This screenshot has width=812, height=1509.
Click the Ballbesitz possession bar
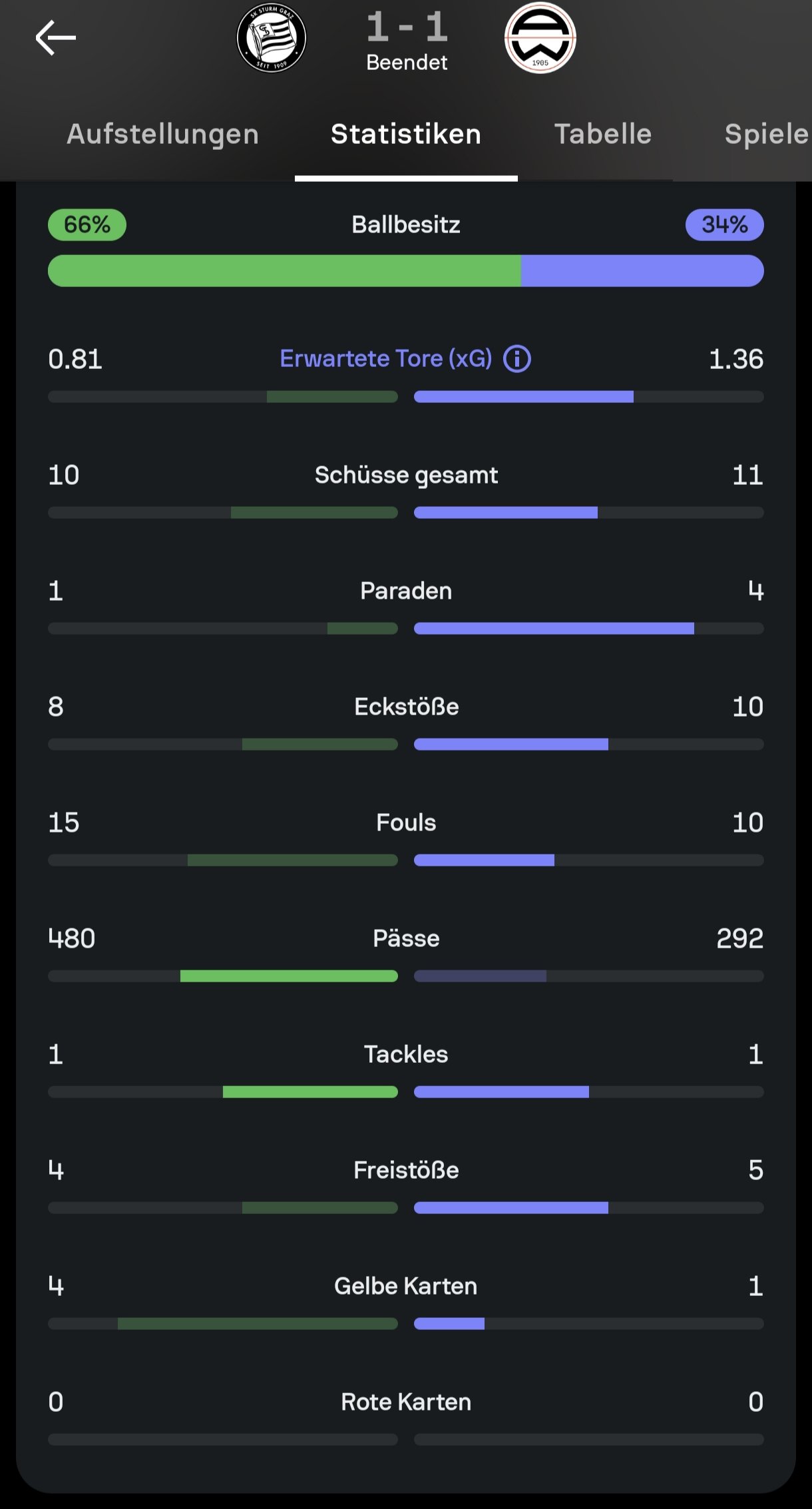[406, 271]
